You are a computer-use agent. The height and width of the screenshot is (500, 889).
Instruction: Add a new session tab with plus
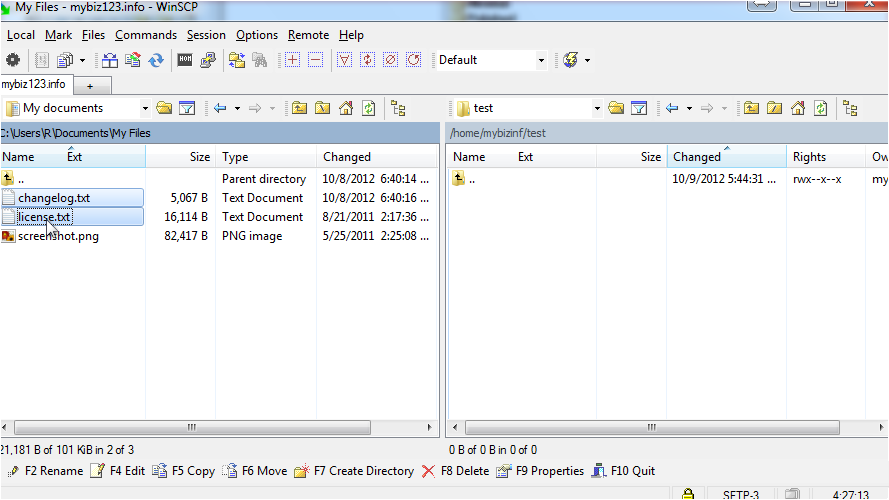(x=90, y=86)
